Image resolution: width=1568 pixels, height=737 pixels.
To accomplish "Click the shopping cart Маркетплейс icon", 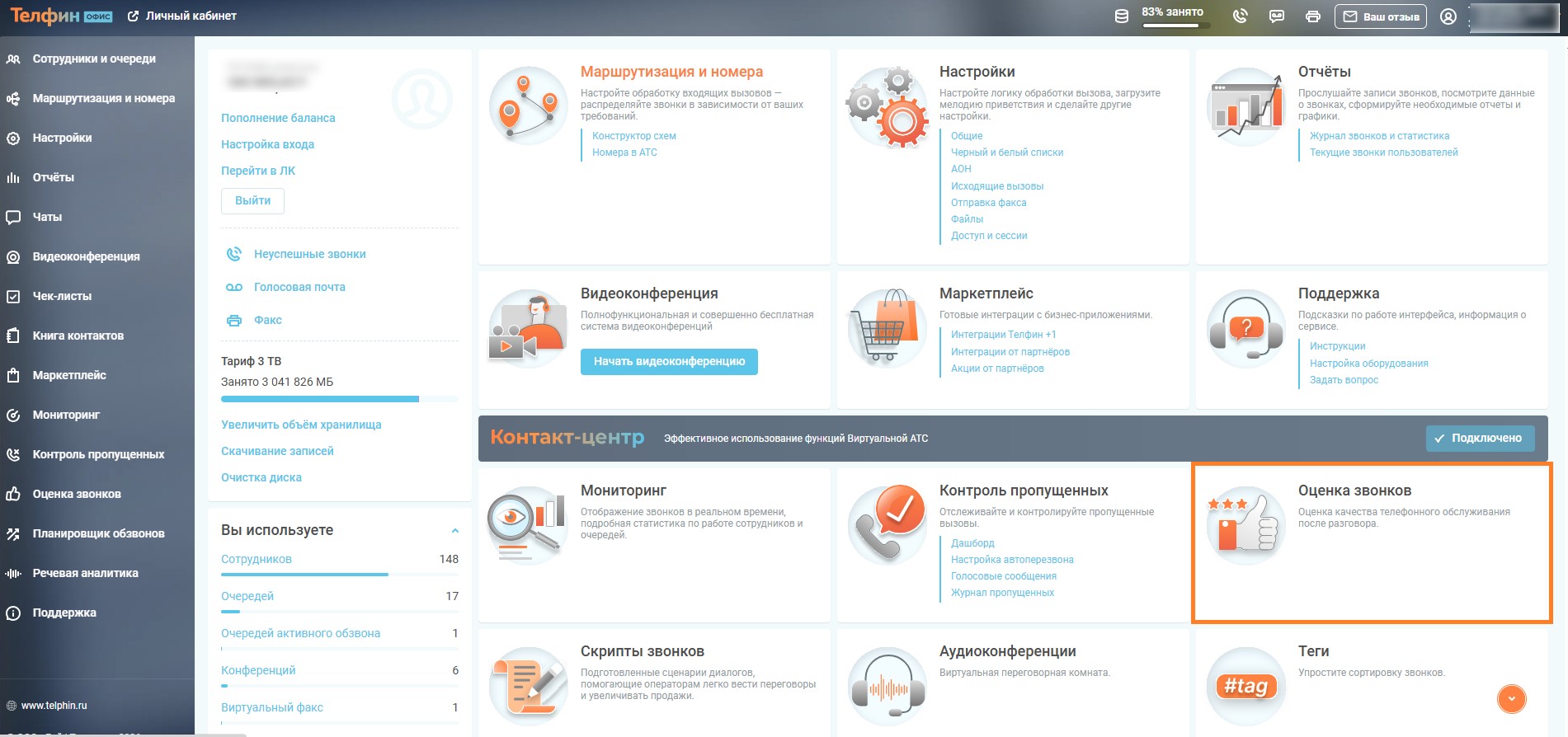I will click(x=888, y=328).
